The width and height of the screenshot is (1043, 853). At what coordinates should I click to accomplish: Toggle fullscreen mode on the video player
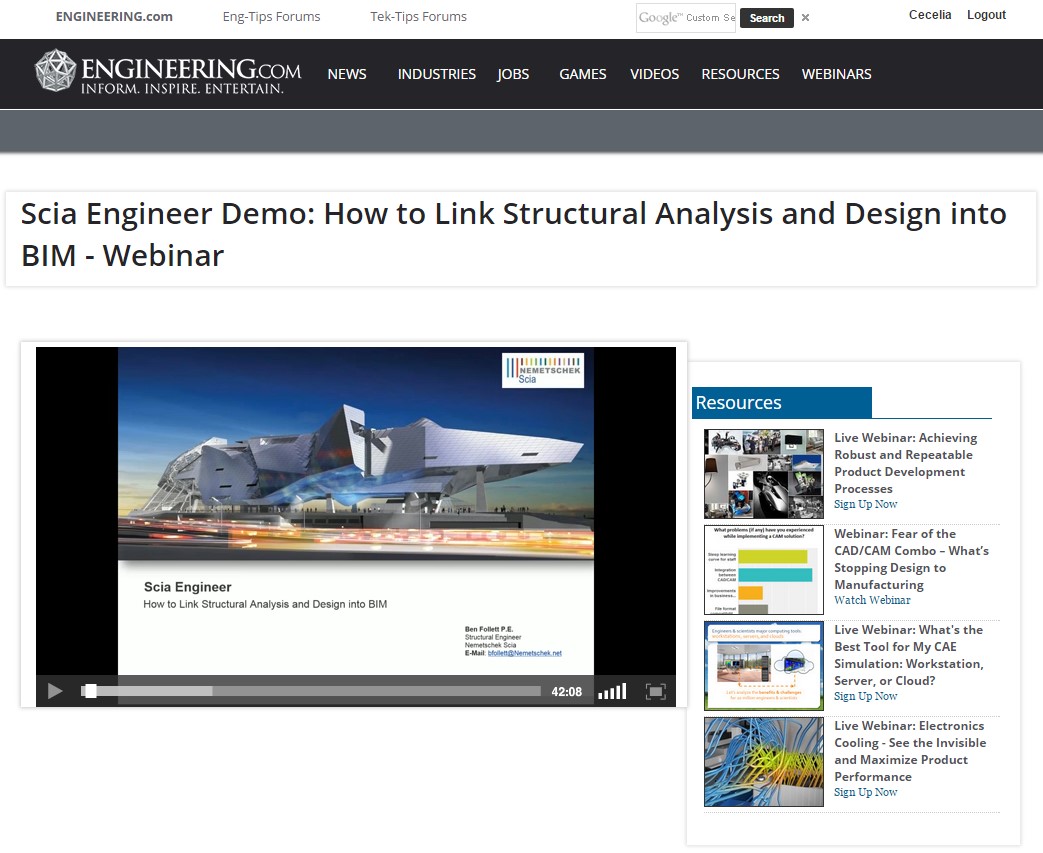click(x=655, y=691)
